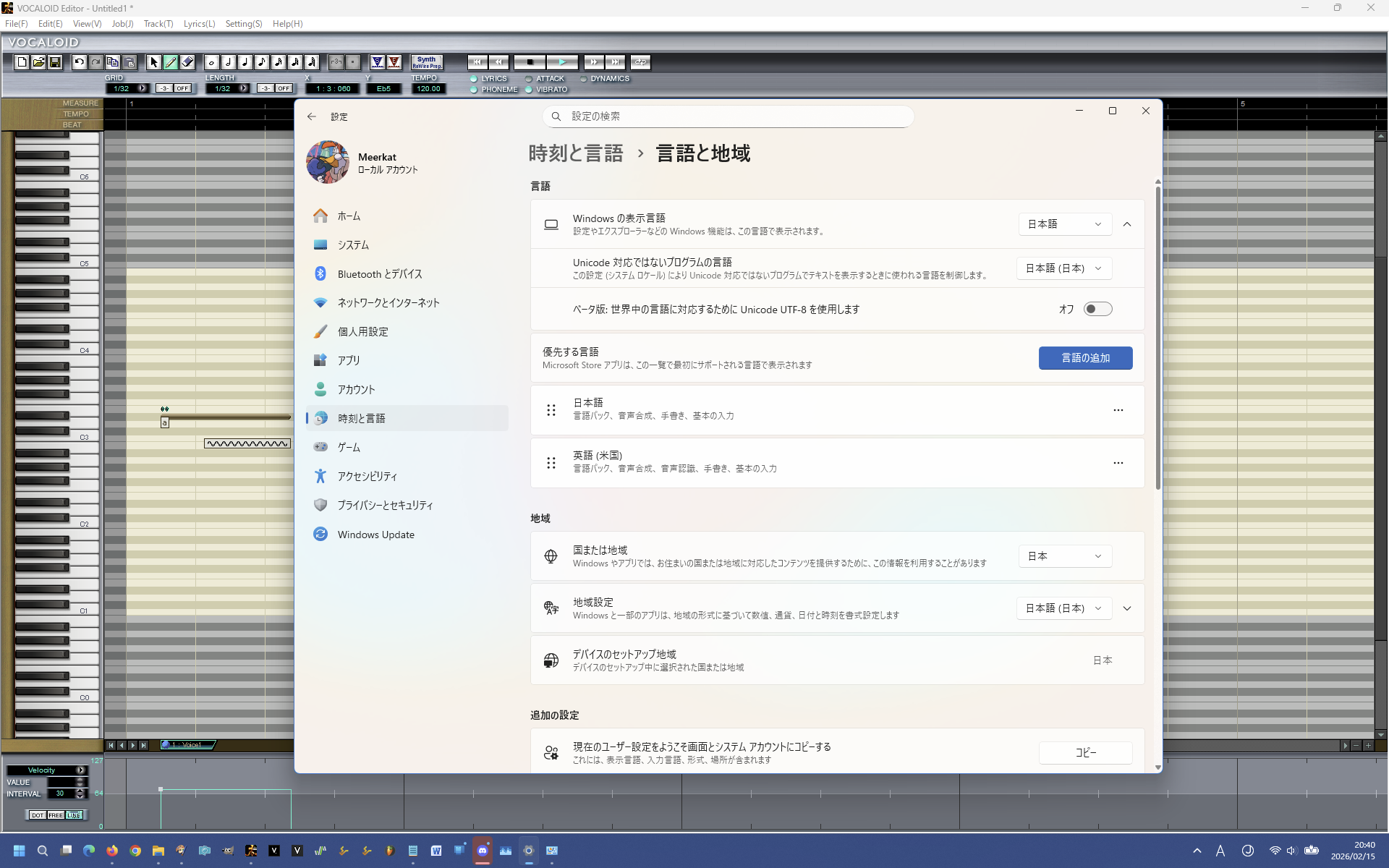The image size is (1389, 868).
Task: Undo the last edit with toolbar icon
Action: click(79, 62)
